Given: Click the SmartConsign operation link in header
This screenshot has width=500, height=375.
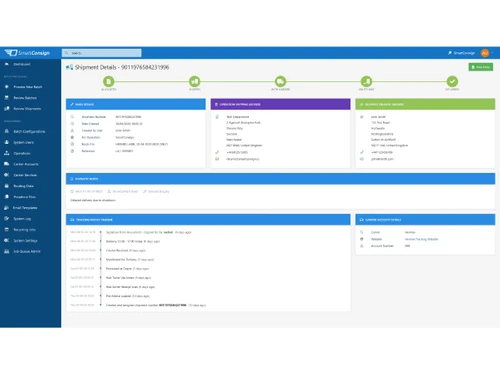Looking at the screenshot, I should (461, 53).
